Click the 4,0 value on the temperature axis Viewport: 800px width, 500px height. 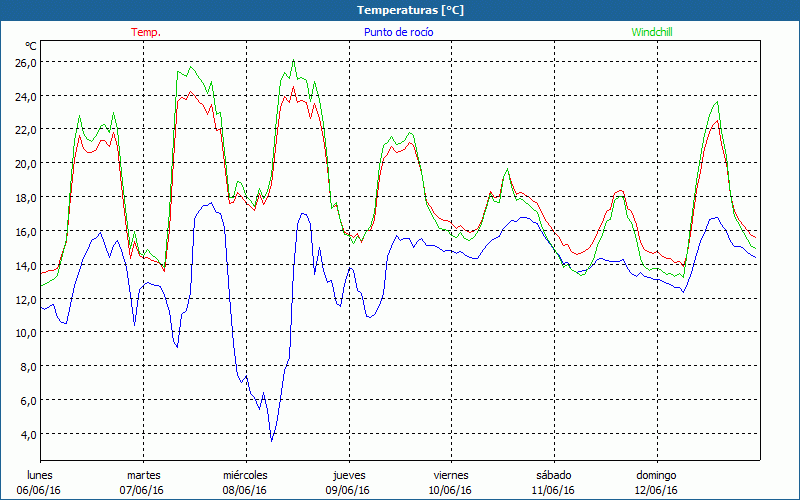click(25, 434)
